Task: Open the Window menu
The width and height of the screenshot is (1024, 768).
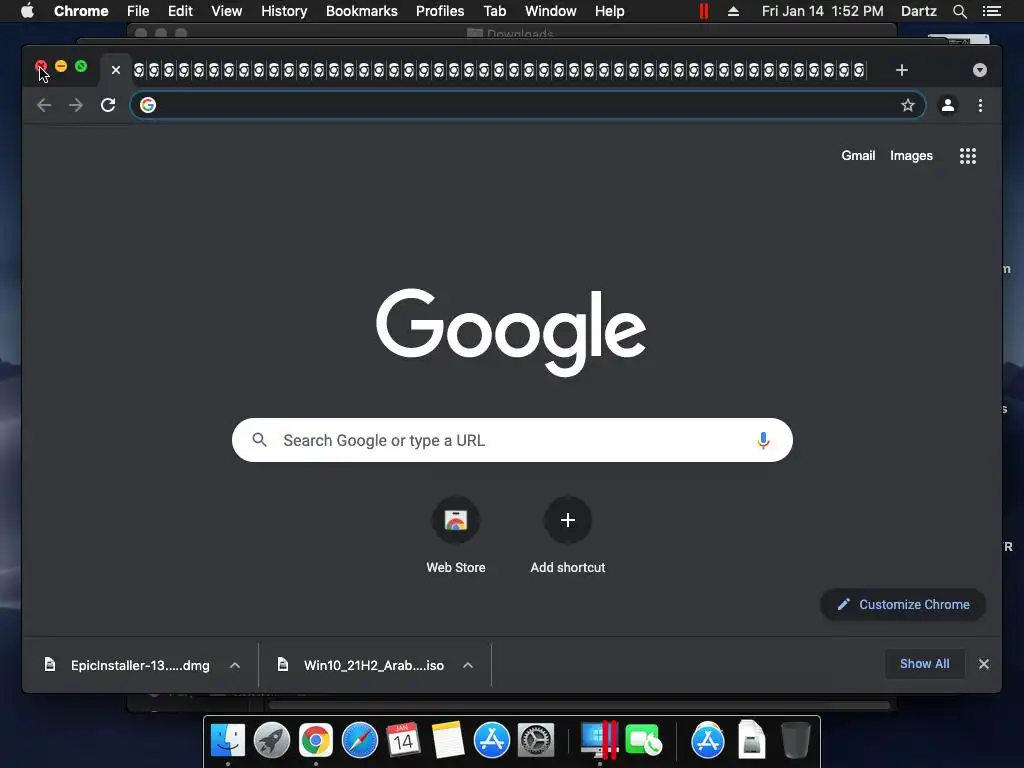Action: pos(551,11)
